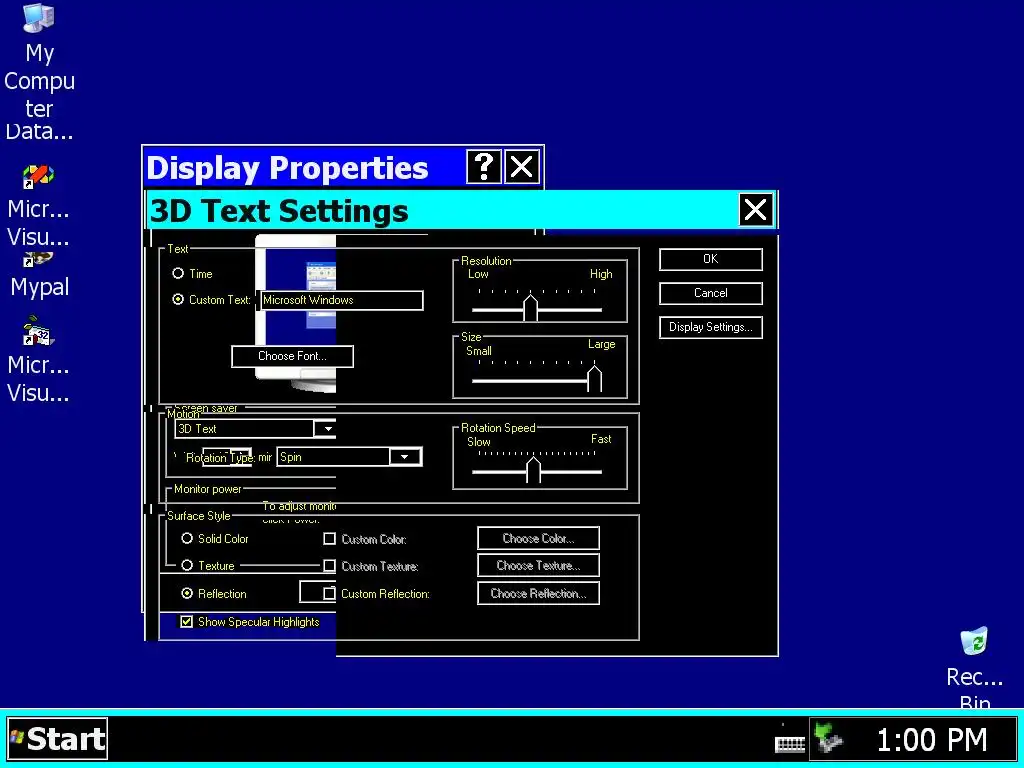Click the Start button
This screenshot has width=1024, height=768.
point(58,739)
